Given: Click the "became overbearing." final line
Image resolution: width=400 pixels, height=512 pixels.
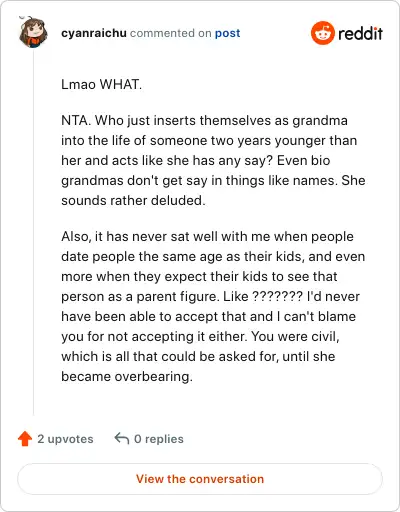Looking at the screenshot, I should (x=127, y=377).
